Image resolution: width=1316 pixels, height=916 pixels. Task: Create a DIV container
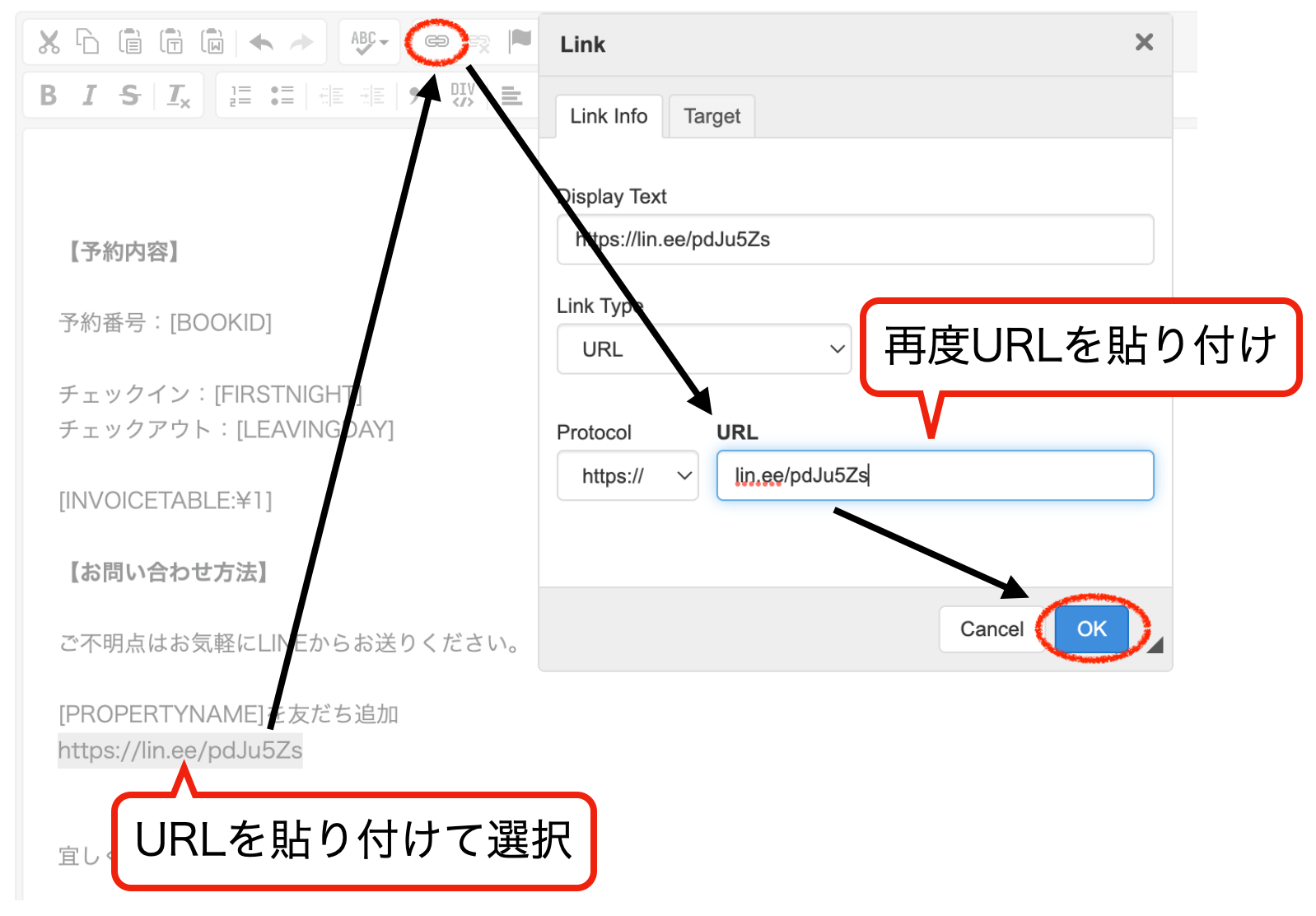tap(463, 95)
